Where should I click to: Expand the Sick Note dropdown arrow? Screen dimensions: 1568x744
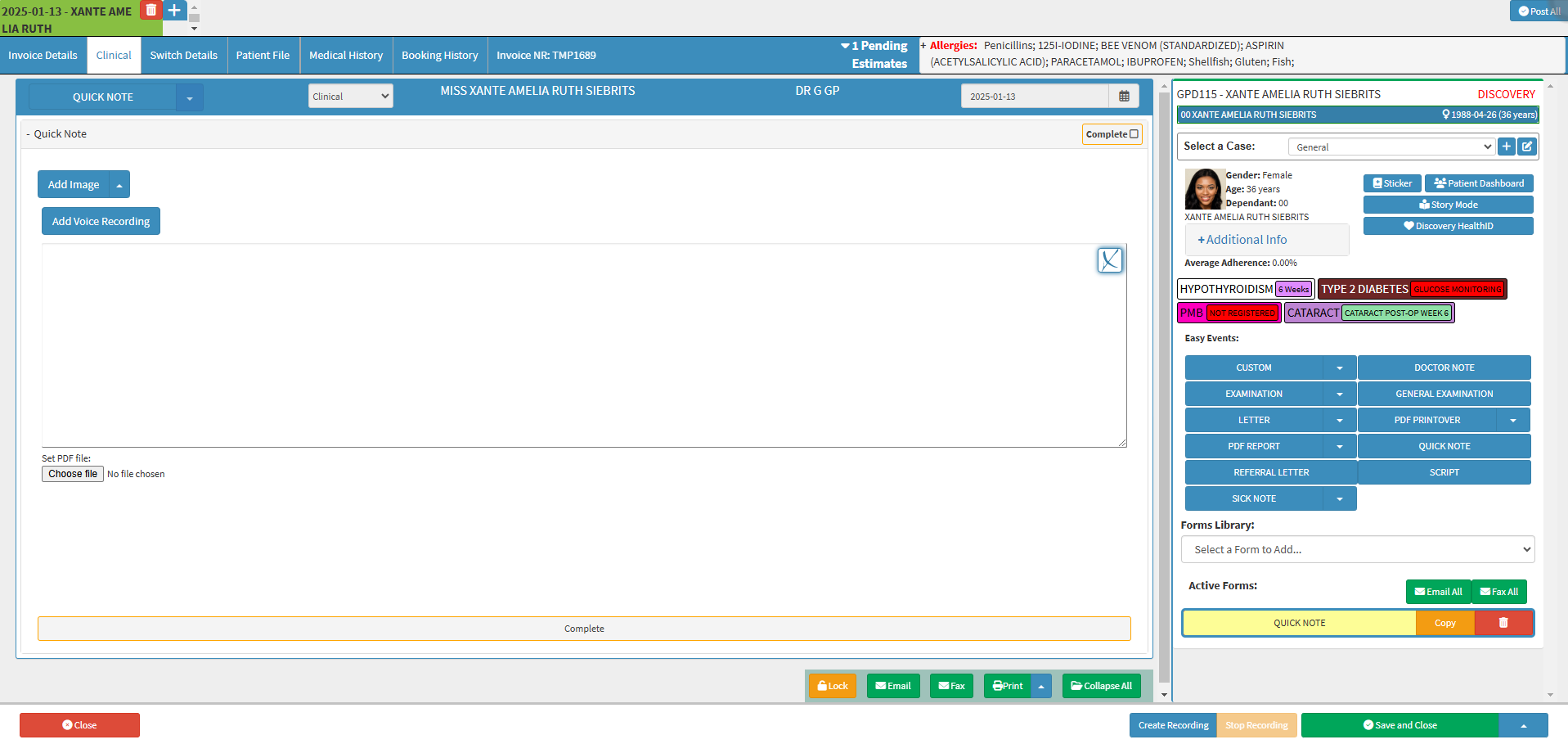[x=1339, y=498]
